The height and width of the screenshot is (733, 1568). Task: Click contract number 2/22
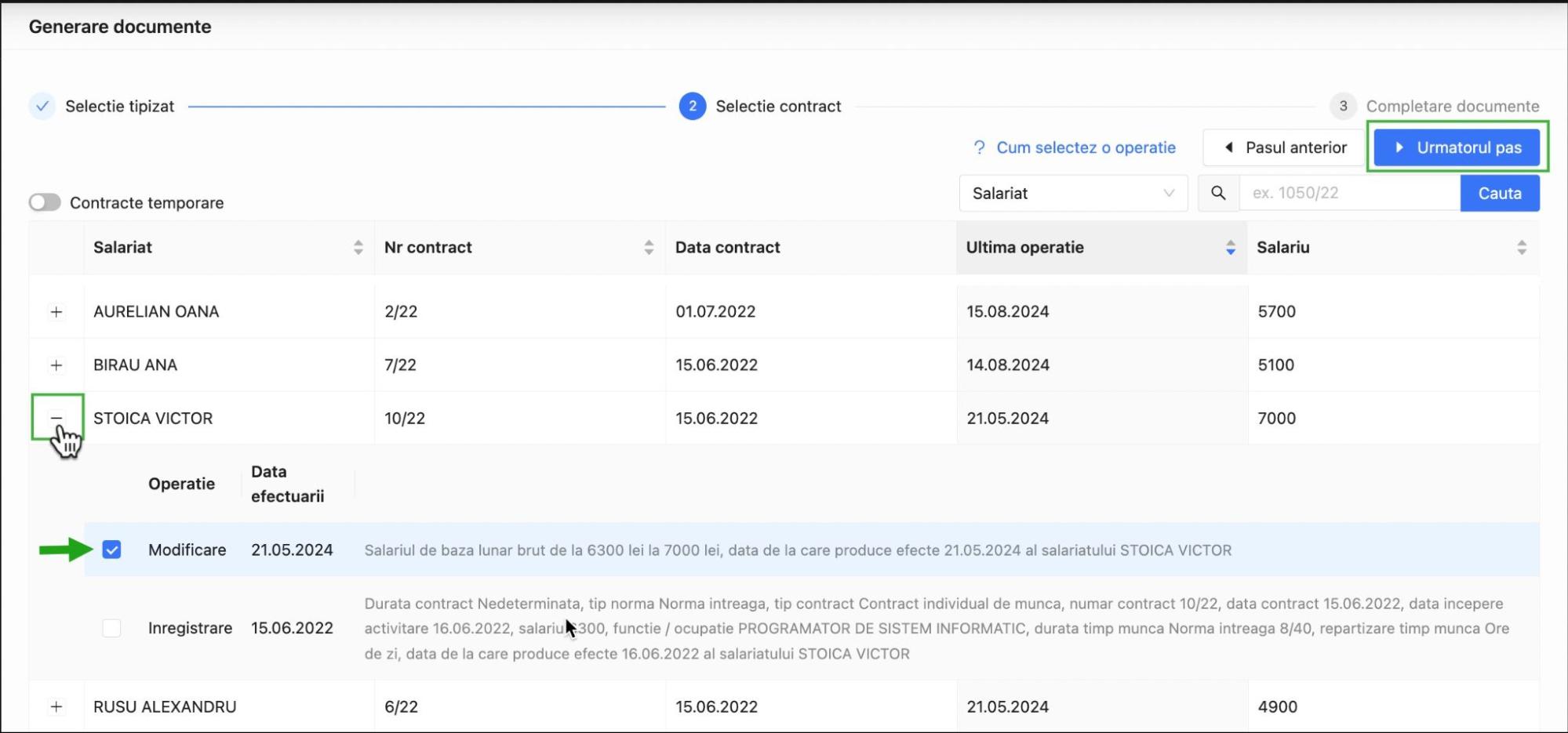click(401, 312)
